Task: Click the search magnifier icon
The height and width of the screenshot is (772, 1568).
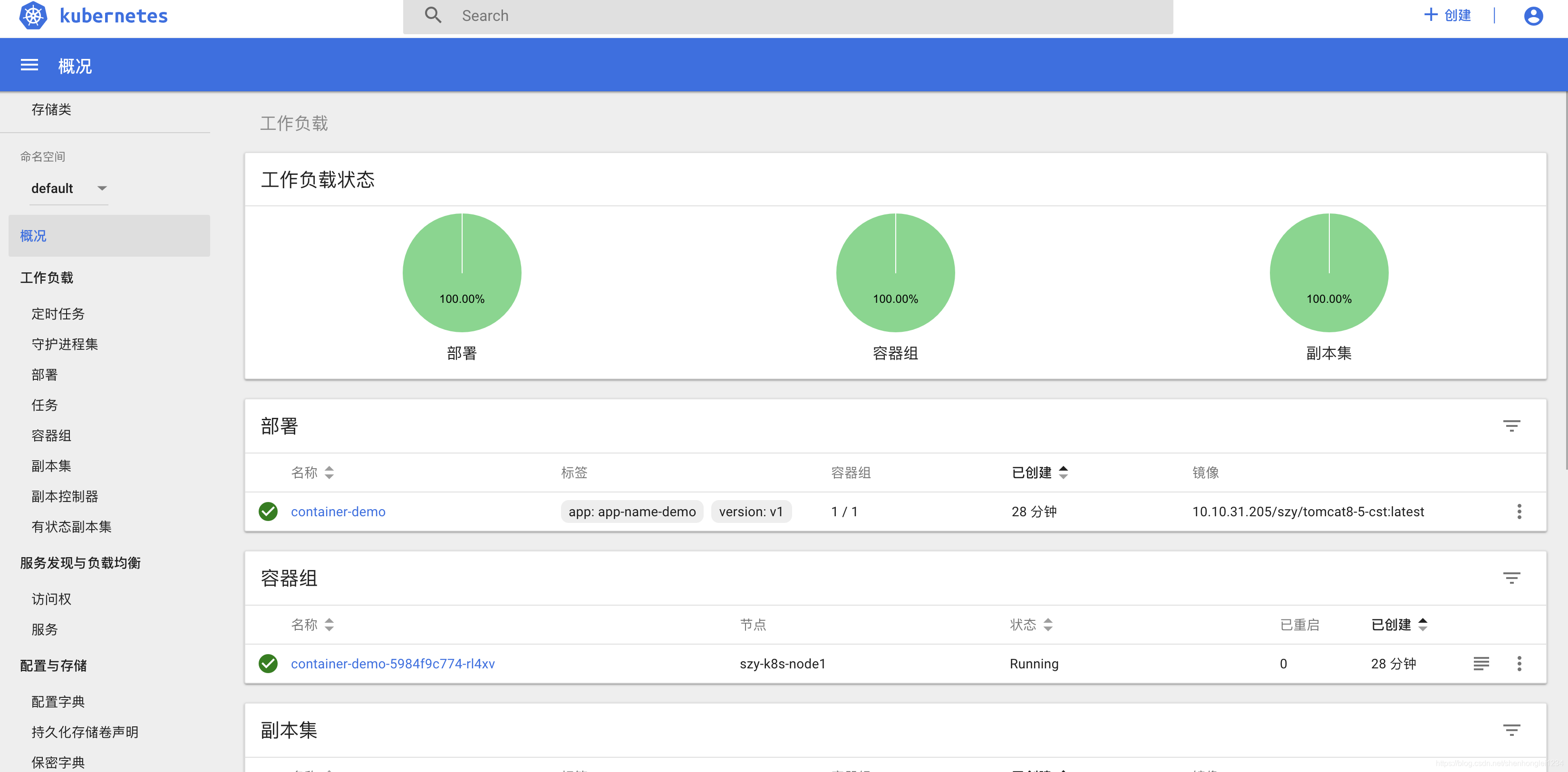Action: pos(433,15)
